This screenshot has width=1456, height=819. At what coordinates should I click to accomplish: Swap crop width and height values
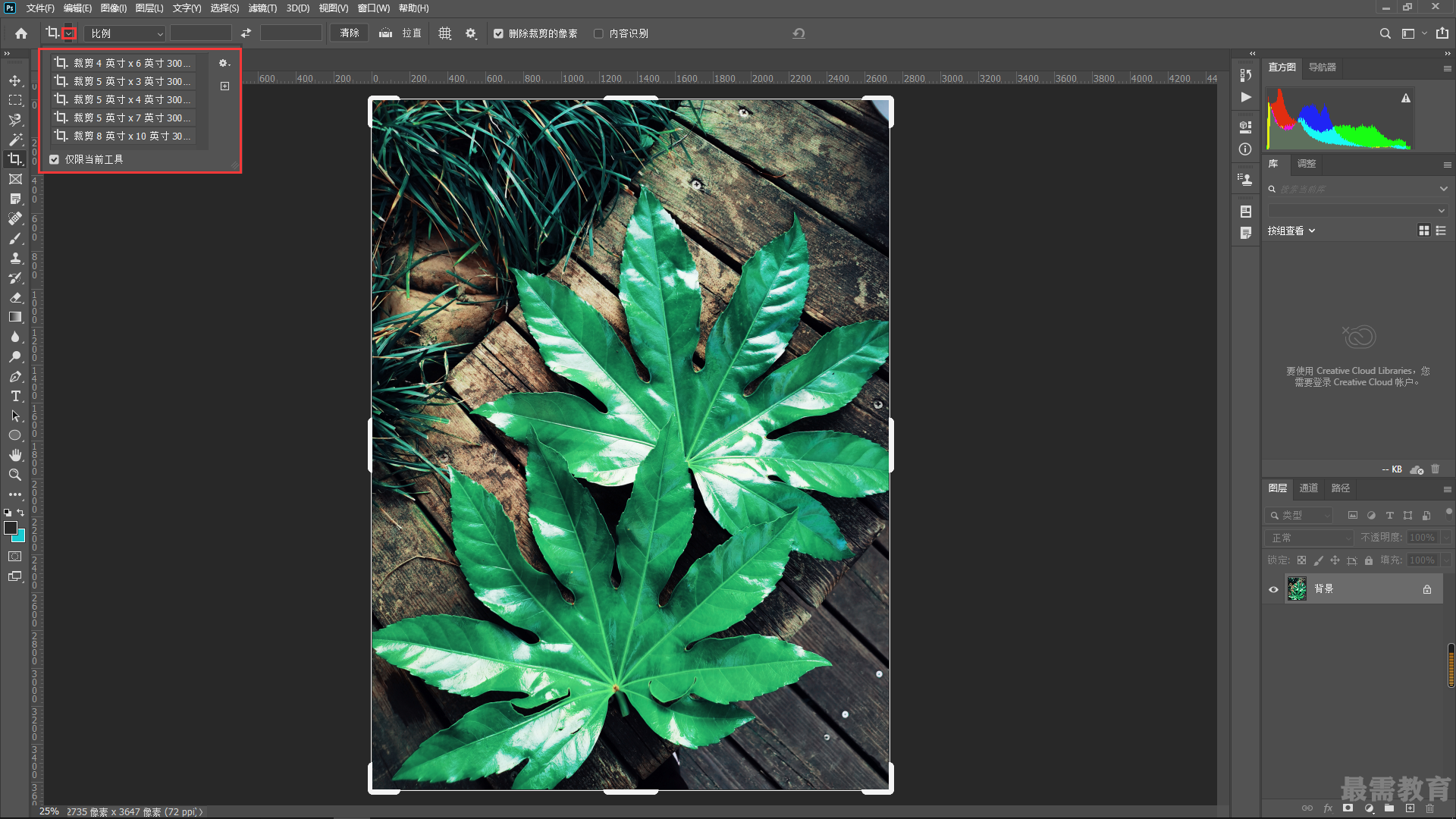pos(246,33)
